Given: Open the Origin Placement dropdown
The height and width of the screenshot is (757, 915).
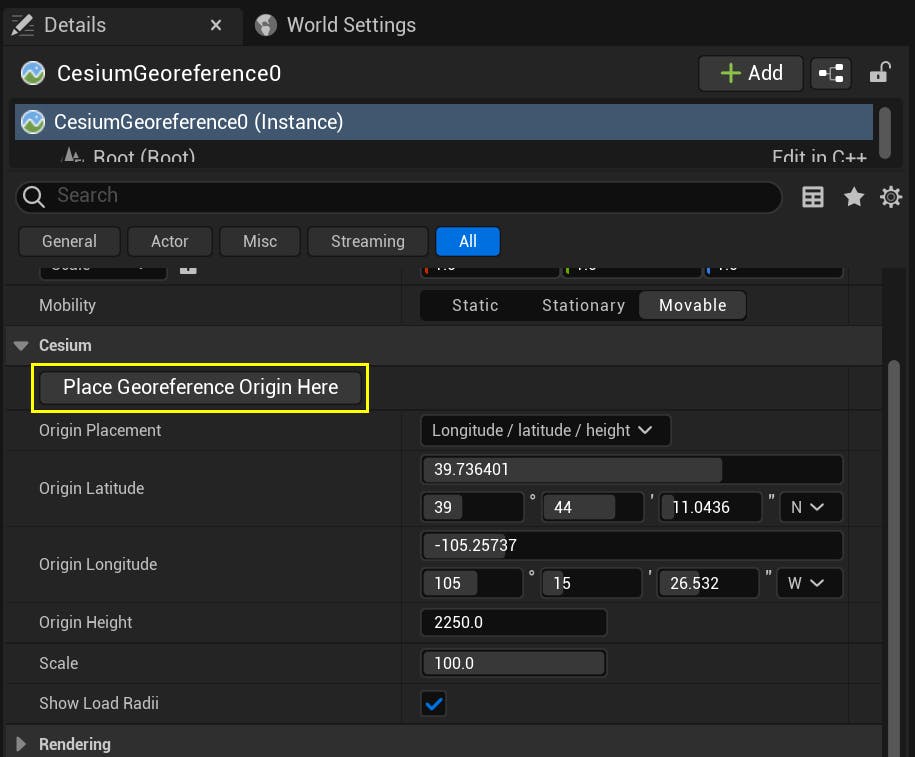Looking at the screenshot, I should coord(545,430).
